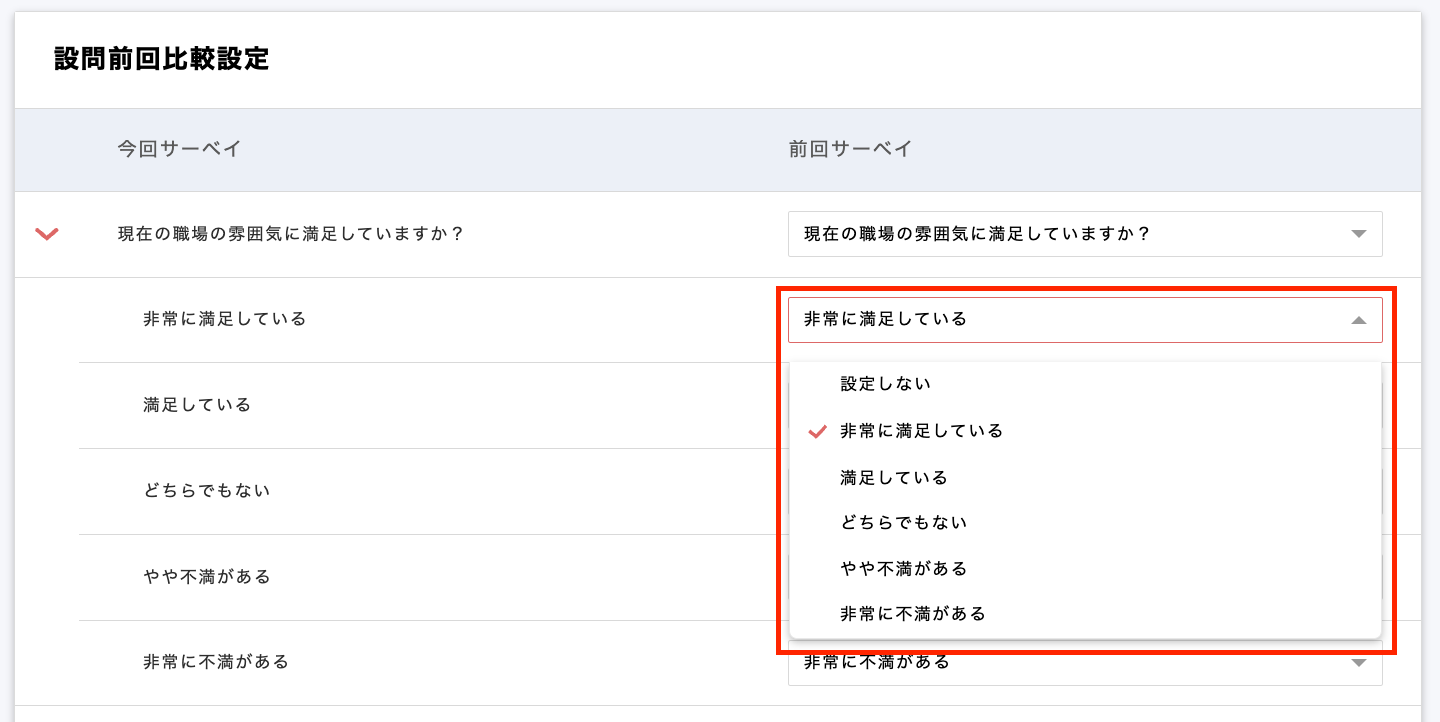Click the 設問前回比較設定 page heading
This screenshot has height=722, width=1440.
[x=162, y=59]
